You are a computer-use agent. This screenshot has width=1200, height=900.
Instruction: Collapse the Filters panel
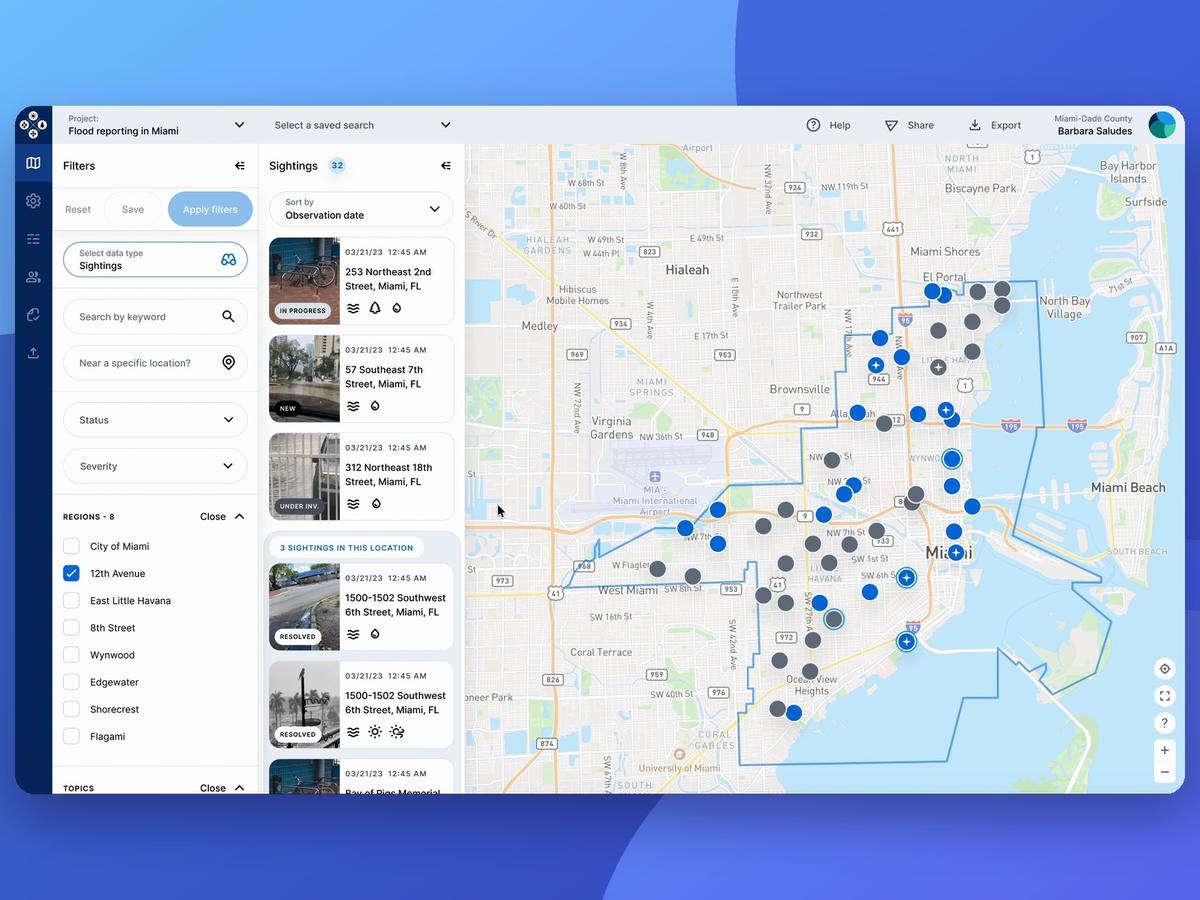point(240,166)
